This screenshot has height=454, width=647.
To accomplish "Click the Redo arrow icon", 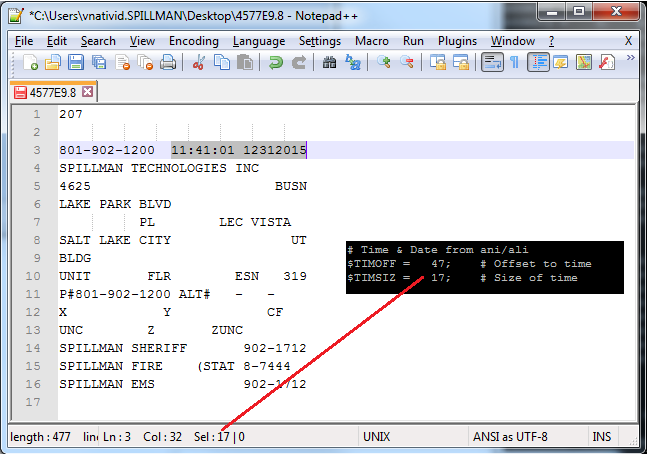I will coord(299,63).
